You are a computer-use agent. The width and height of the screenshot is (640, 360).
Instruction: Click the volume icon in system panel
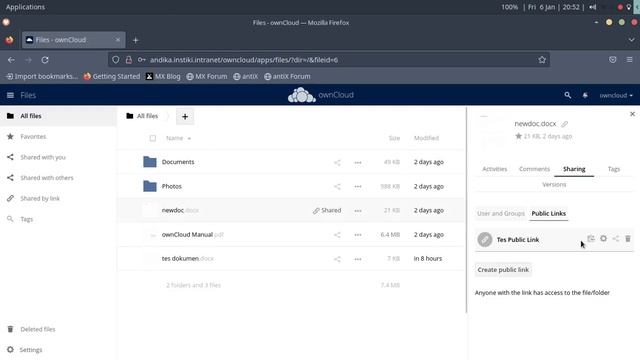pos(593,7)
